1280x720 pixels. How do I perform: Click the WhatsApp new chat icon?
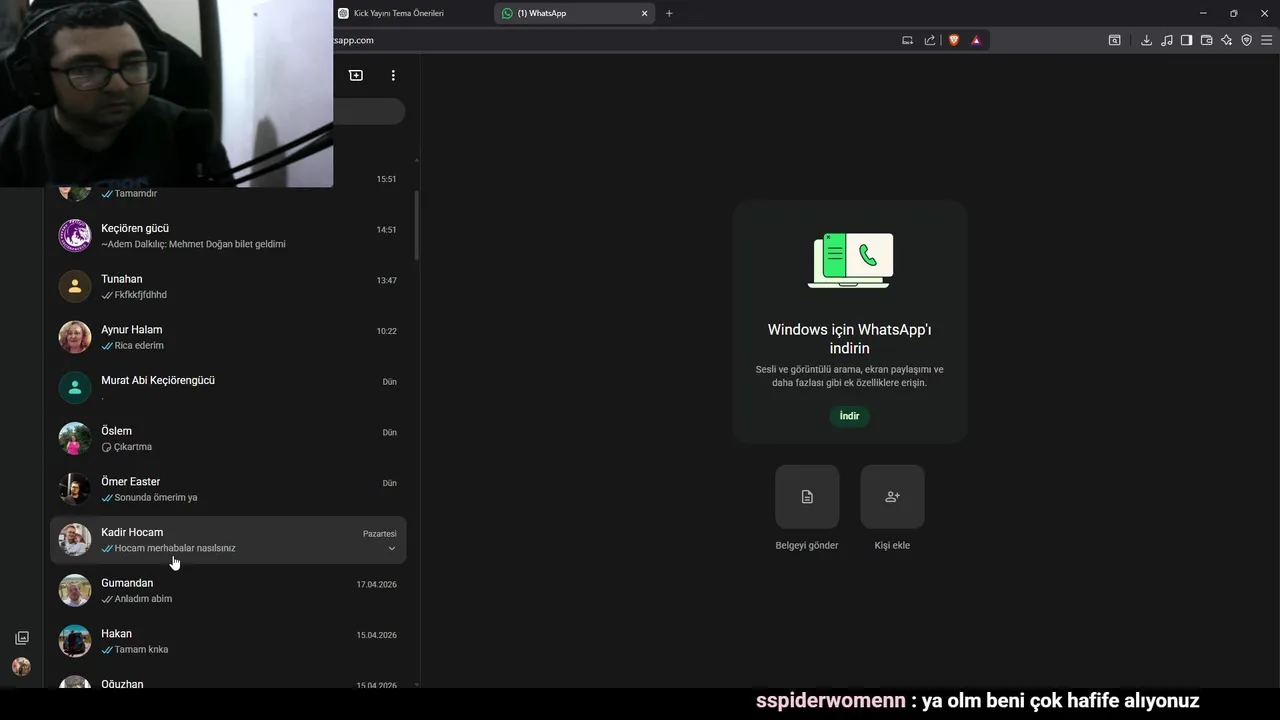[355, 75]
